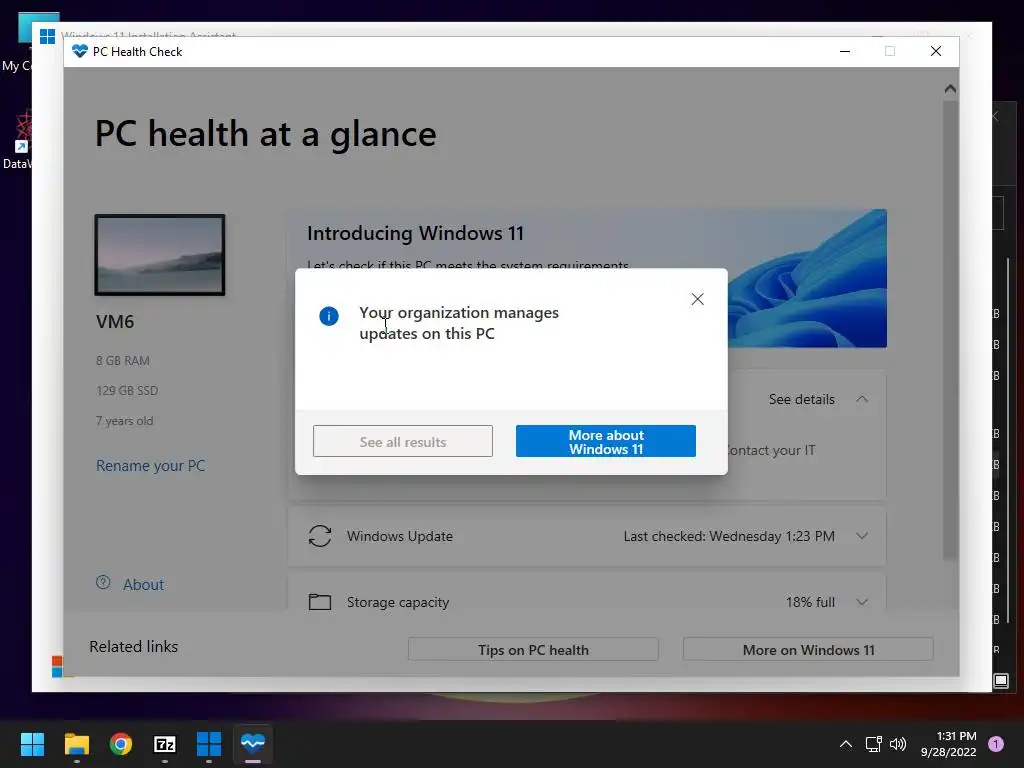Click the 18% full storage value
The width and height of the screenshot is (1024, 768).
coord(810,602)
